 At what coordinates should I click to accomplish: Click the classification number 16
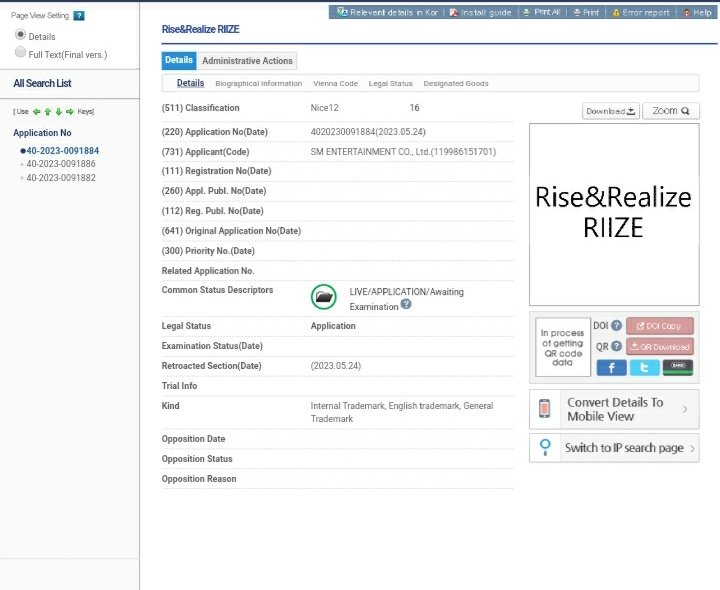click(x=414, y=108)
